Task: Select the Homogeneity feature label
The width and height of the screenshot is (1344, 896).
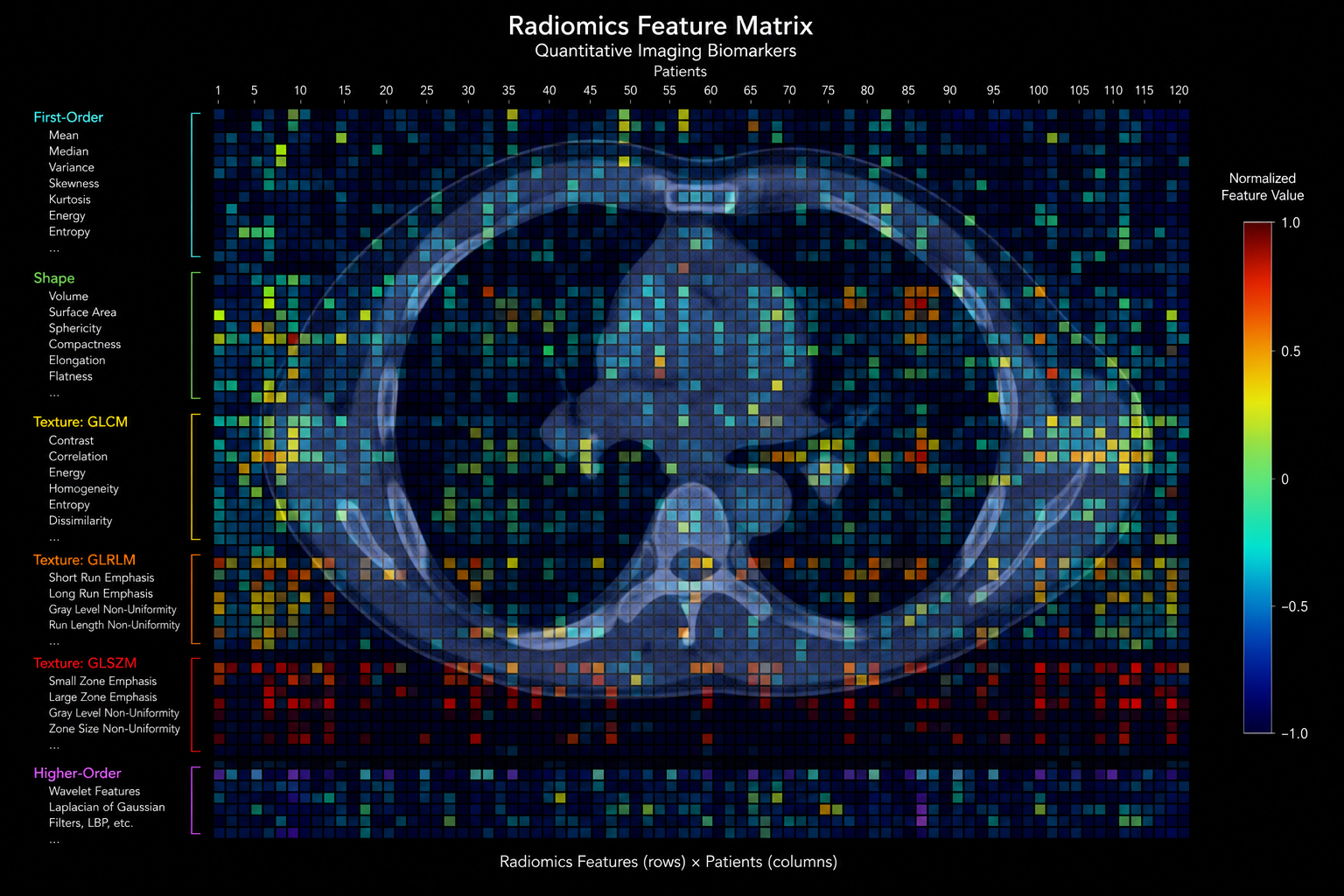Action: click(x=84, y=489)
